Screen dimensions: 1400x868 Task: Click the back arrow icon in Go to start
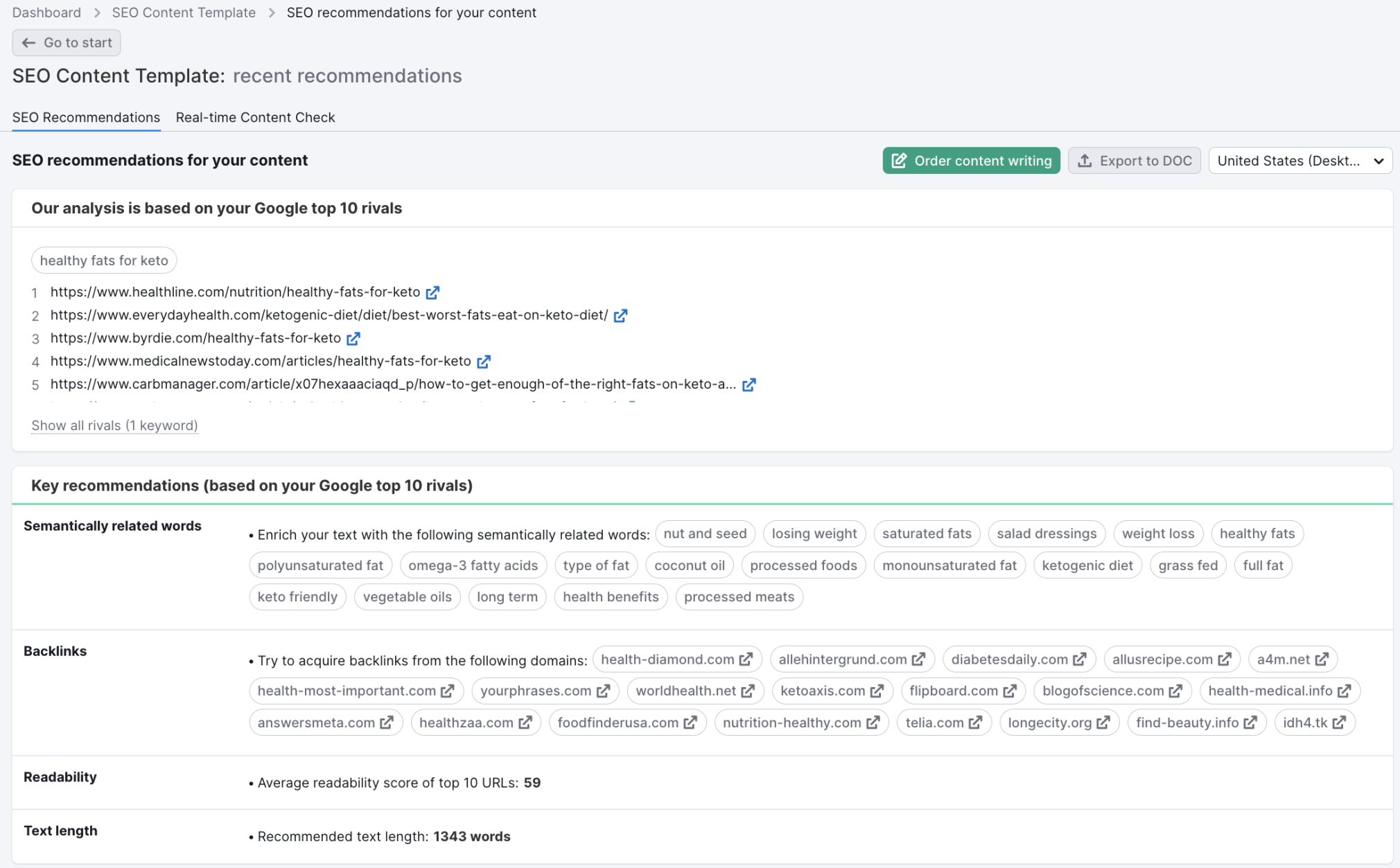coord(28,42)
